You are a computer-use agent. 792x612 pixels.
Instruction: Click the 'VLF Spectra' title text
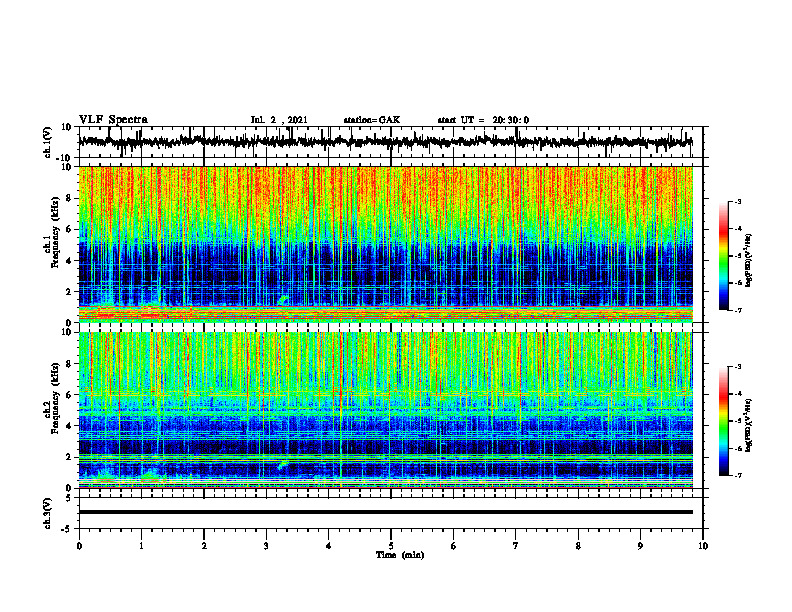point(113,120)
